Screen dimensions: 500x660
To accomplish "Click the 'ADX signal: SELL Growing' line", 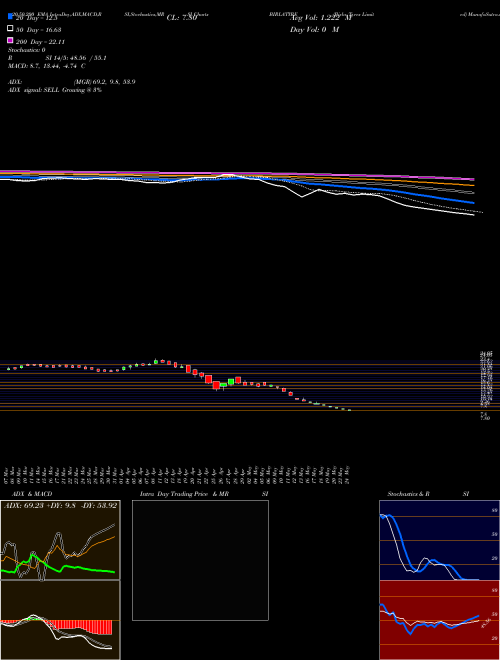I will tap(55, 90).
